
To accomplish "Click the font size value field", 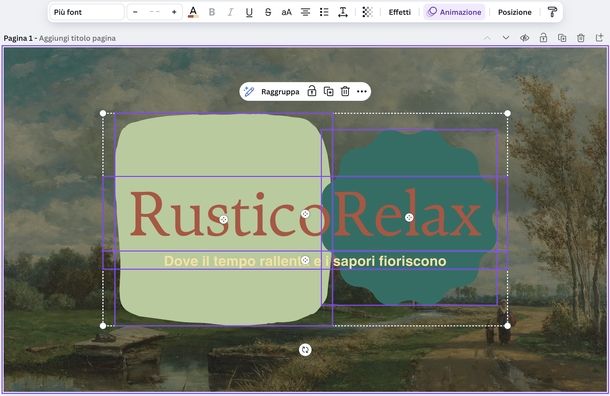I will [x=154, y=12].
